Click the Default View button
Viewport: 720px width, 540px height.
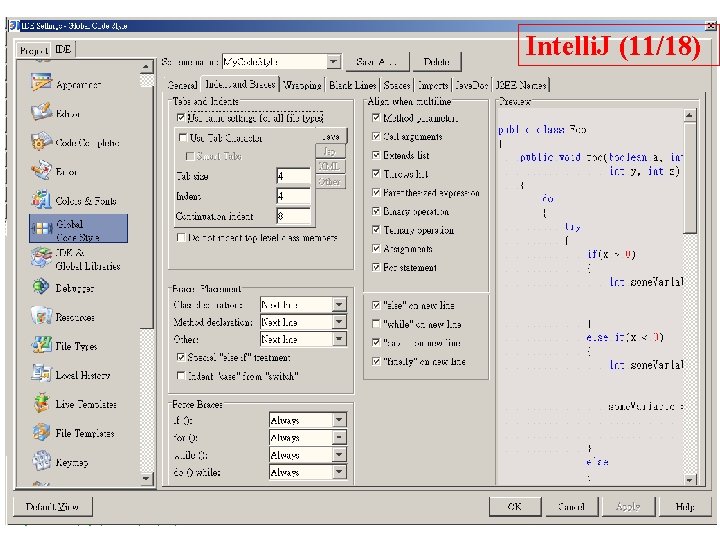52,506
